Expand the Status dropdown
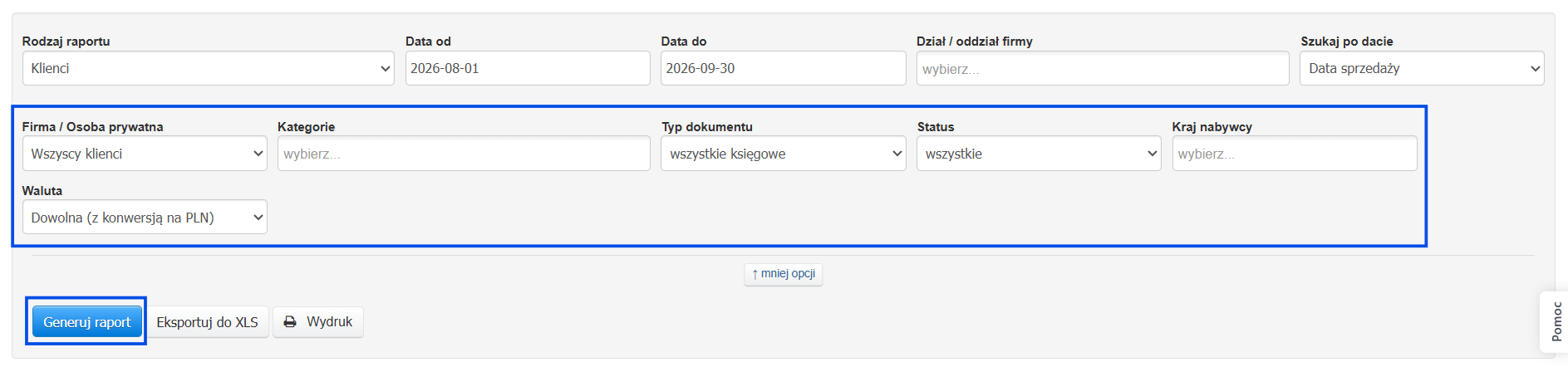The image size is (1568, 367). 1039,154
